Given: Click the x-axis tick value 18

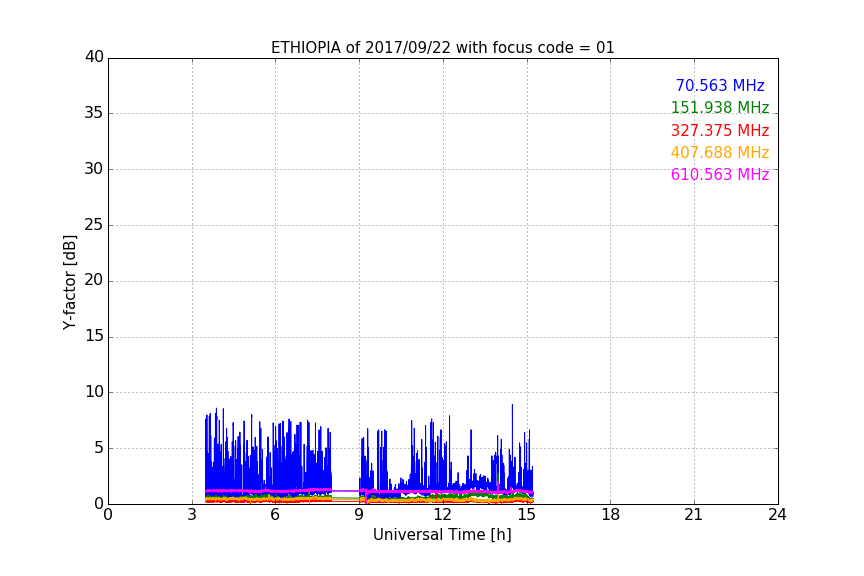Looking at the screenshot, I should pos(611,515).
